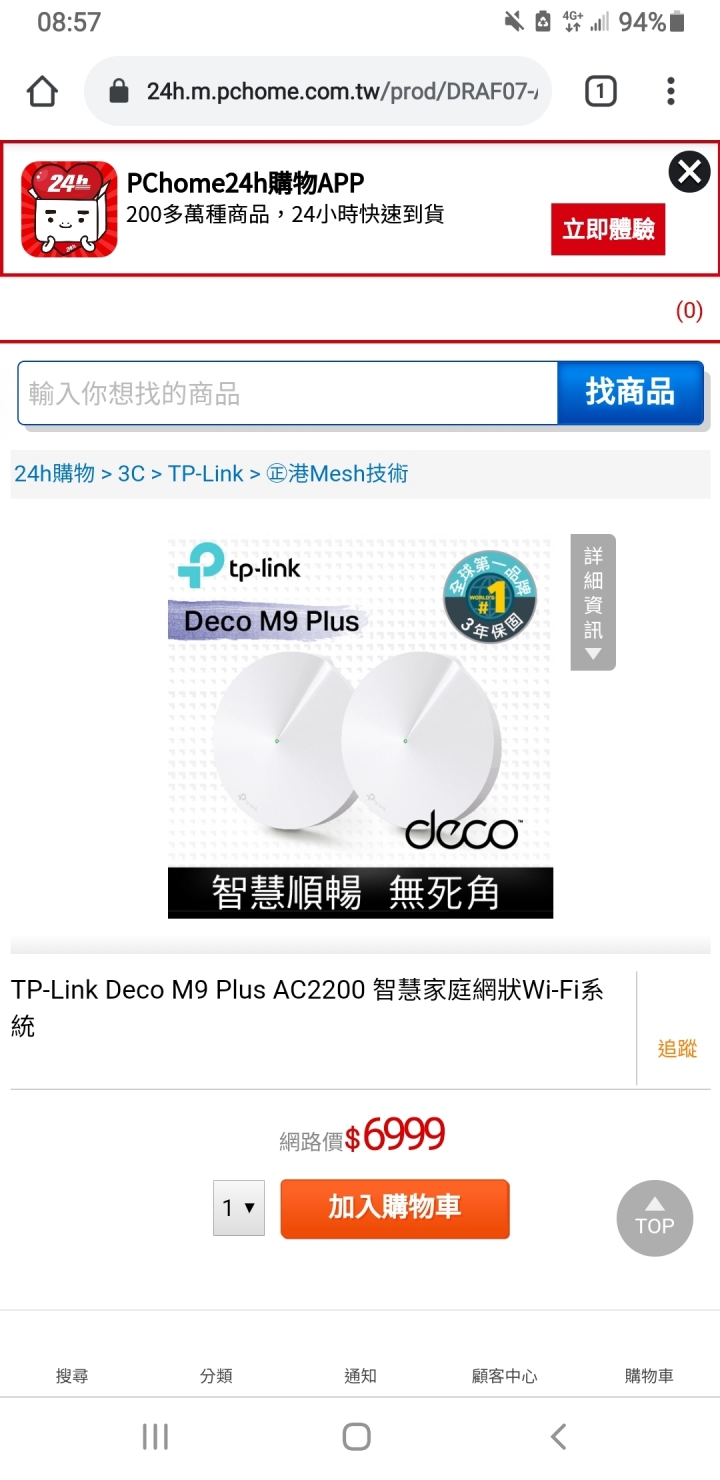
Task: Open the 3C breadcrumb link
Action: 131,474
